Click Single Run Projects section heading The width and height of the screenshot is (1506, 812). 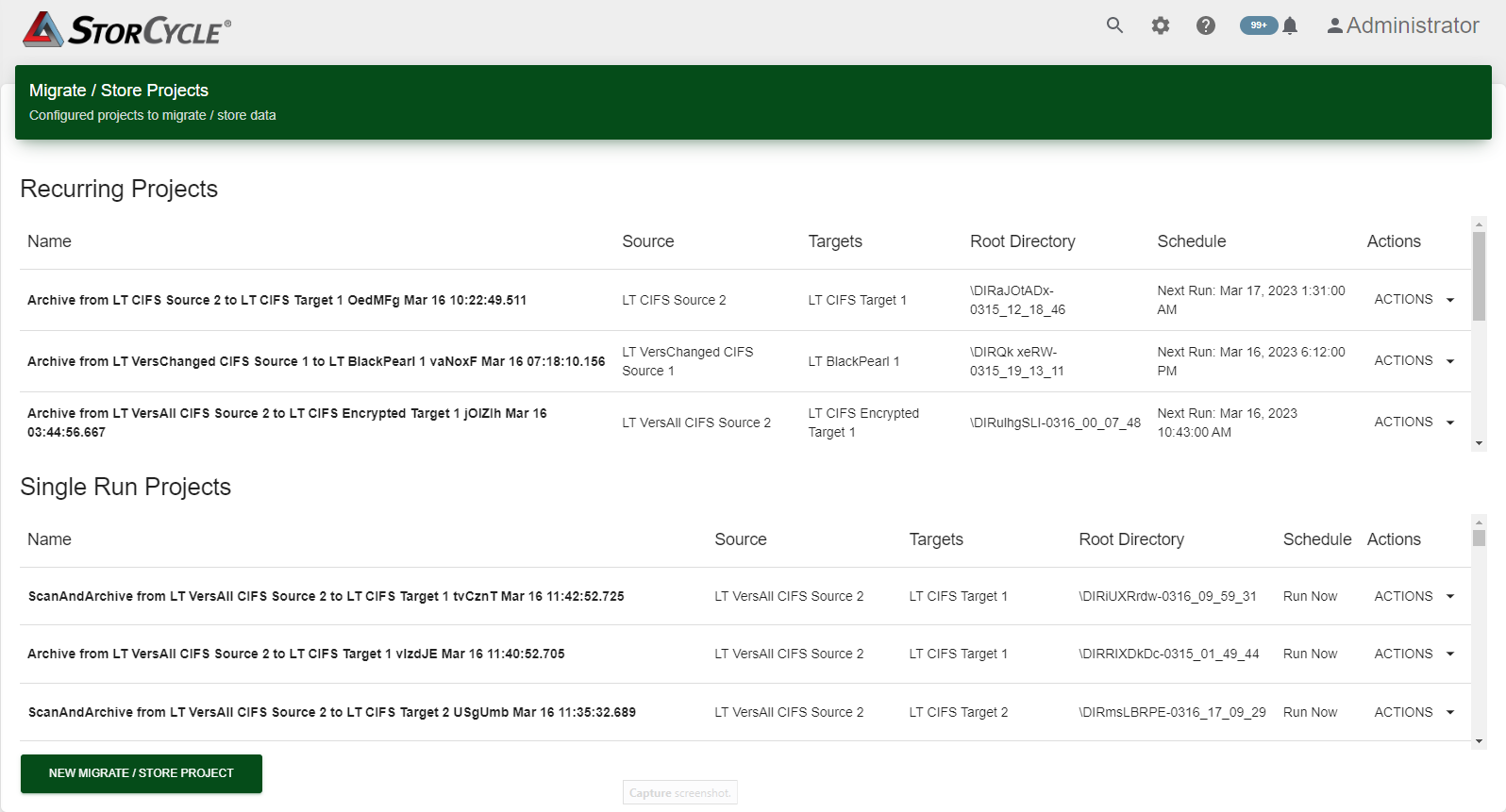[x=125, y=487]
